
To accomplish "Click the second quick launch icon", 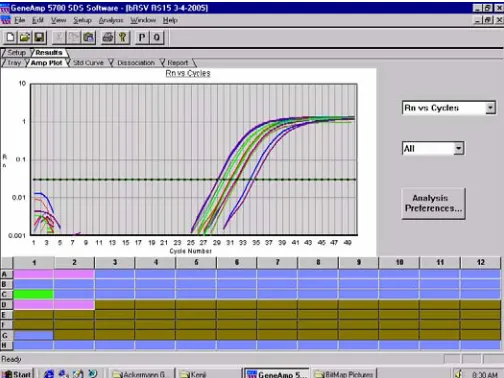I will (x=63, y=374).
